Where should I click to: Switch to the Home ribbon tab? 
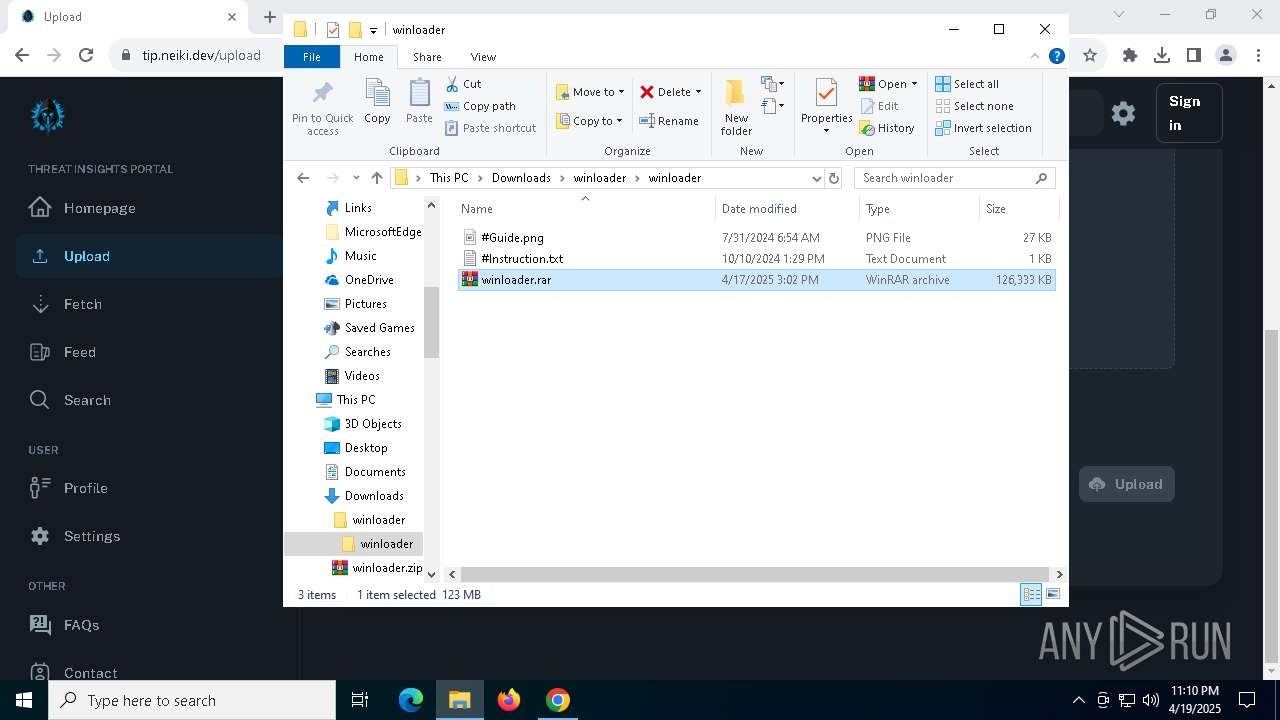coord(368,57)
